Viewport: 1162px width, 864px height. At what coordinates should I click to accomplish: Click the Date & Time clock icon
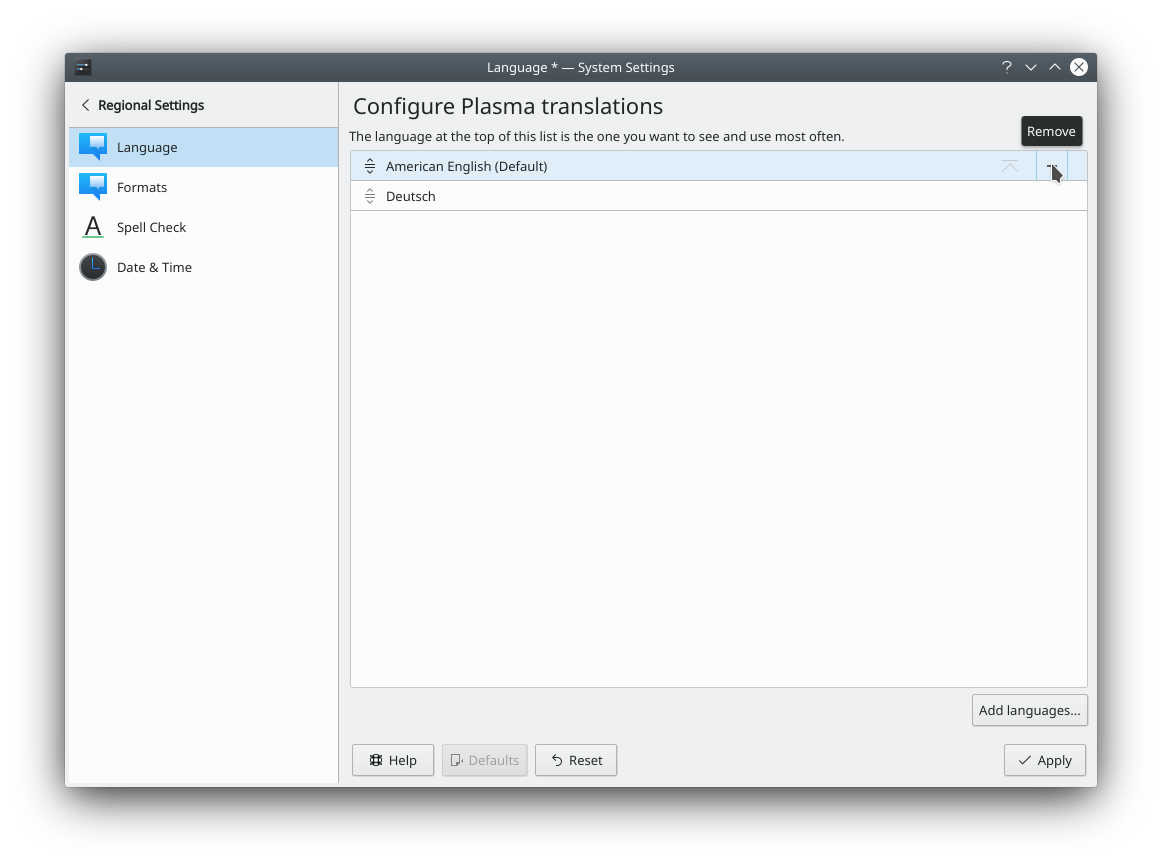93,267
